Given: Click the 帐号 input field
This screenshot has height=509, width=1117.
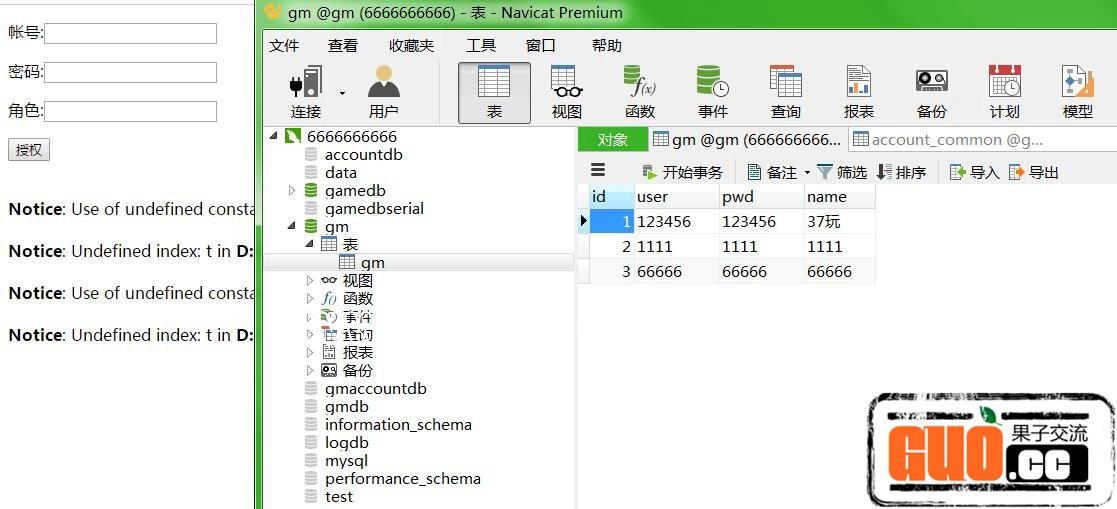Looking at the screenshot, I should coord(130,34).
